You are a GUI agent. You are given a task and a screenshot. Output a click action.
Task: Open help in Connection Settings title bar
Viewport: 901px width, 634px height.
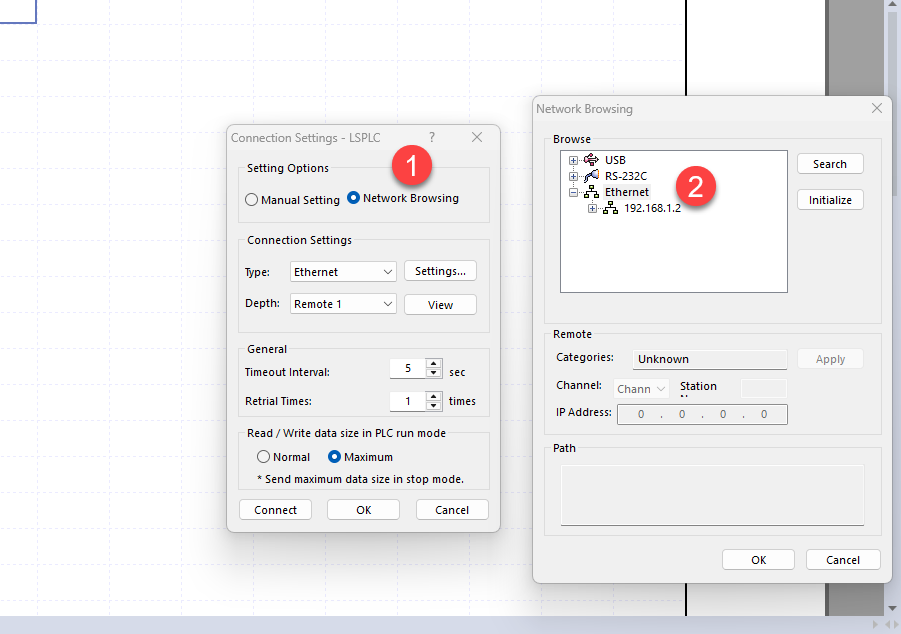coord(432,137)
